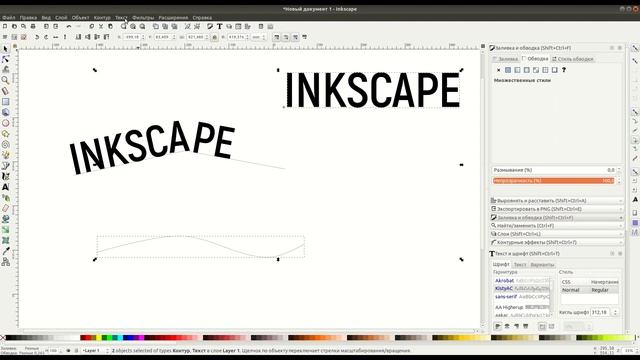Open the Layer 1 dropdown in status bar
Viewport: 640px width, 360px height.
point(96,351)
